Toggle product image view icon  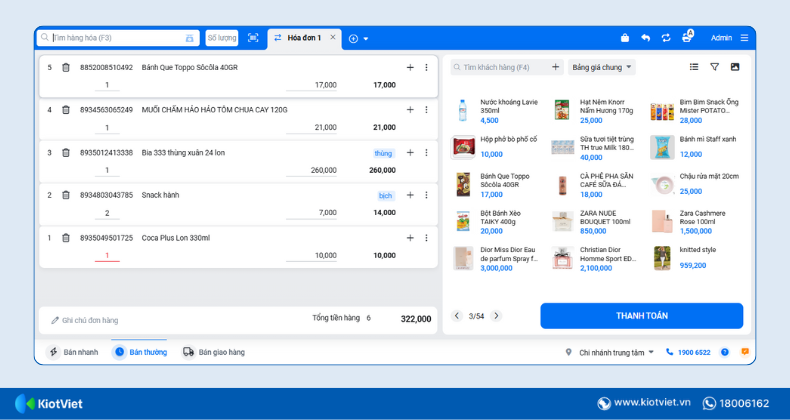point(735,67)
